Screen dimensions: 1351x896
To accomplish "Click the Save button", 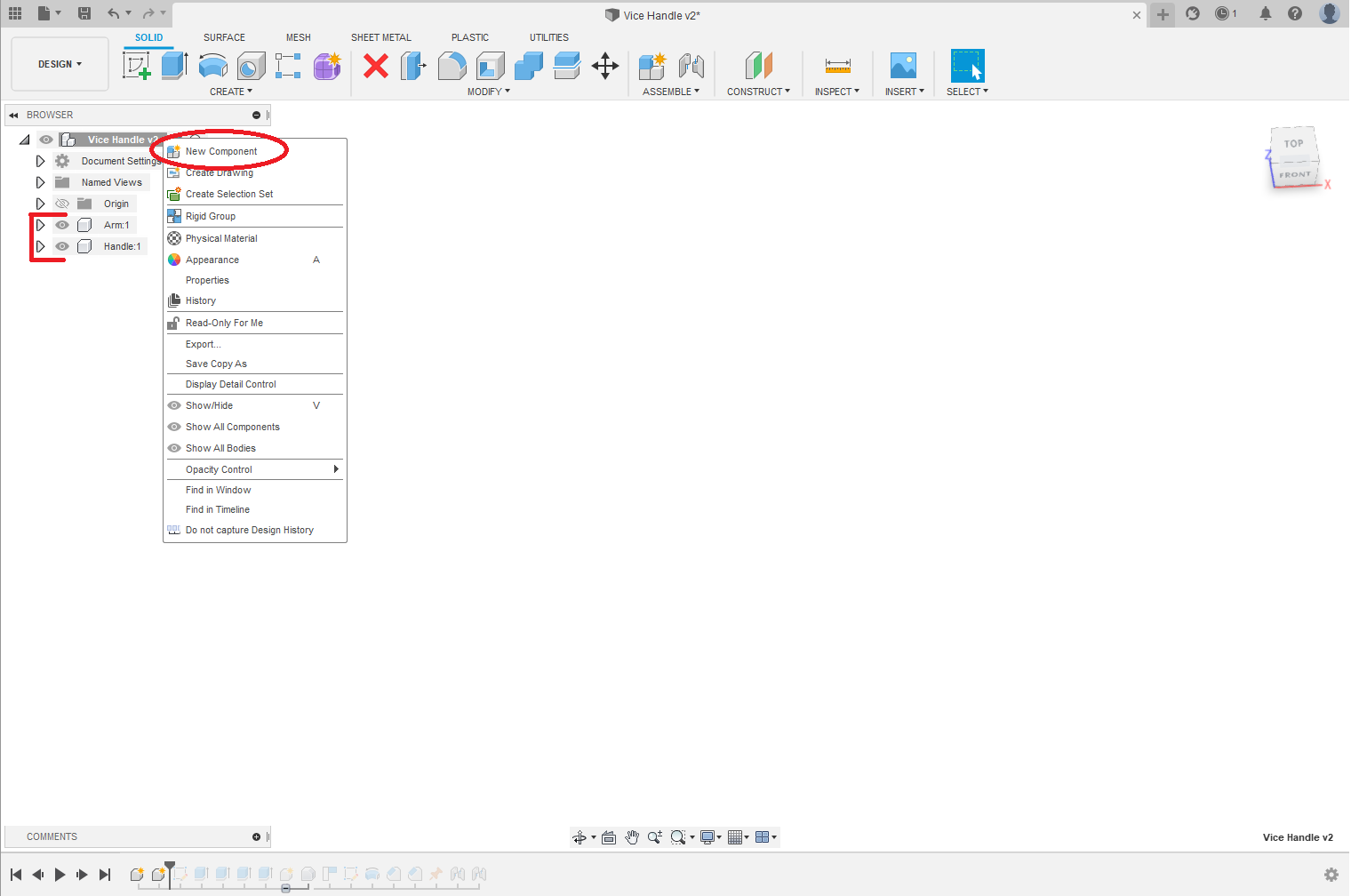I will pyautogui.click(x=84, y=13).
